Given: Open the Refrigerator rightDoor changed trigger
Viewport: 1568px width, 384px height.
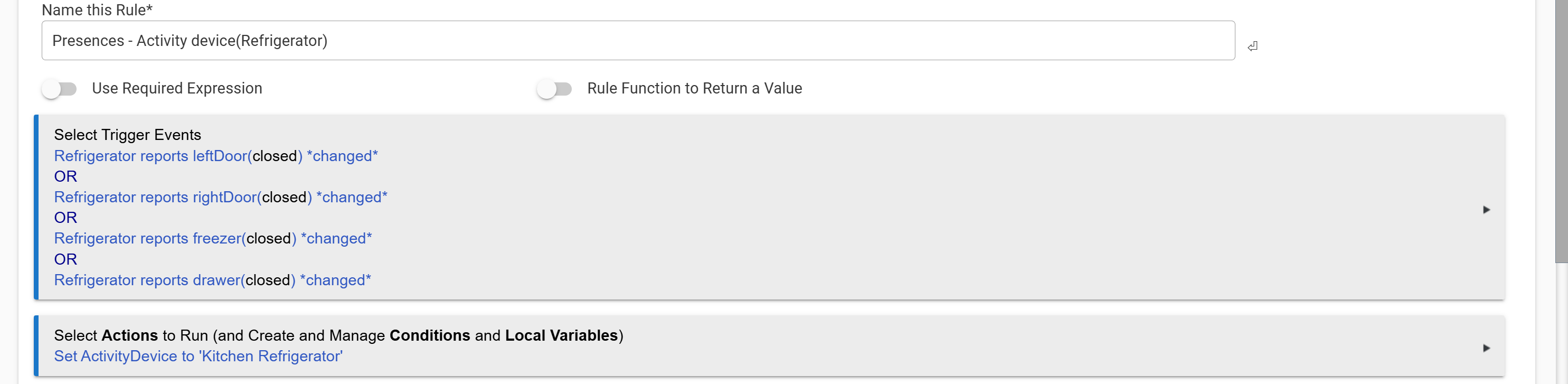Looking at the screenshot, I should coord(220,197).
